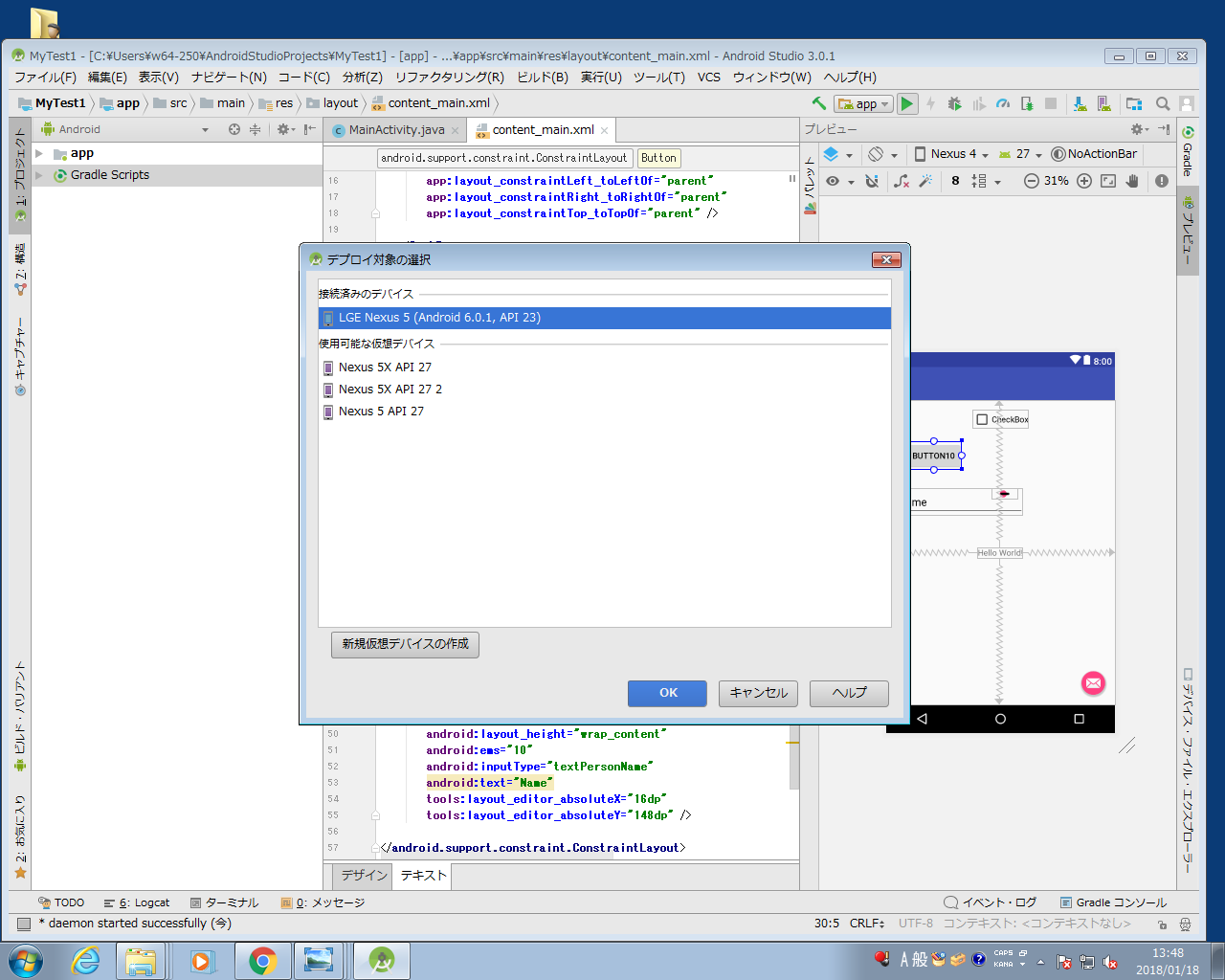Click NoActionBar theme selector
The height and width of the screenshot is (980, 1225).
[1094, 154]
